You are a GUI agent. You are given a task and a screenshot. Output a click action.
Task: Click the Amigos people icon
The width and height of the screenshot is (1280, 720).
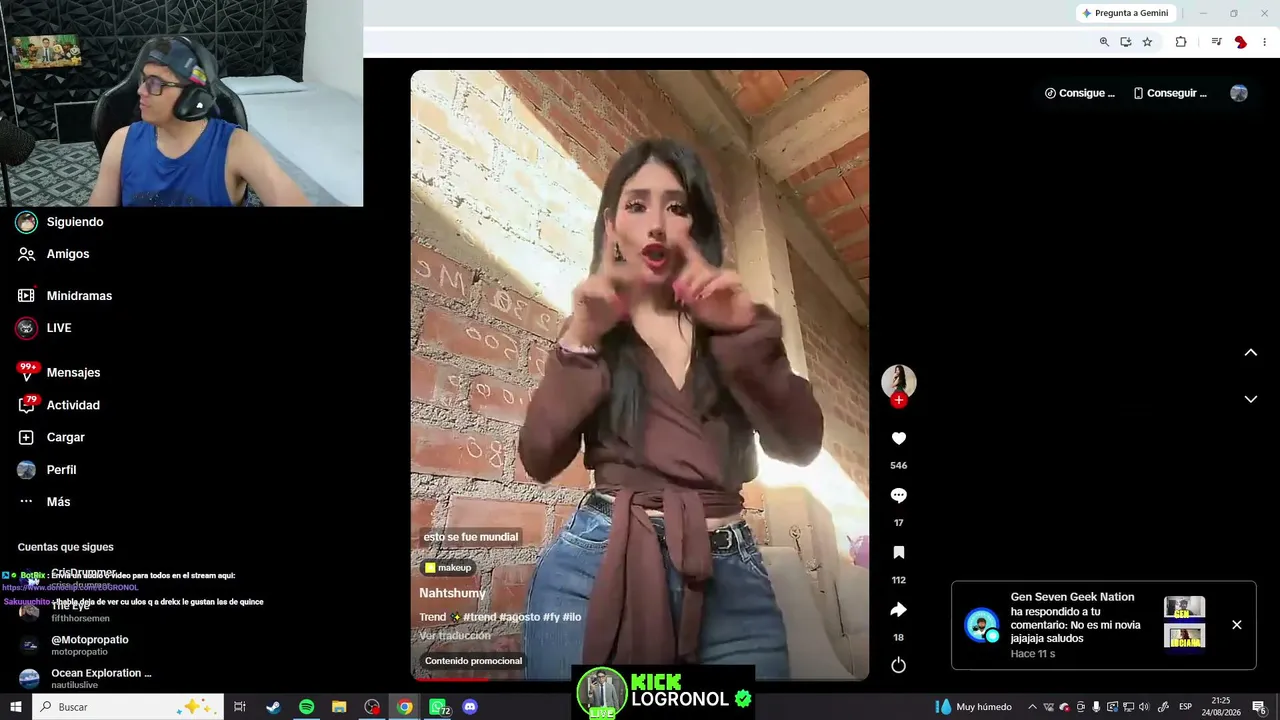pyautogui.click(x=27, y=254)
